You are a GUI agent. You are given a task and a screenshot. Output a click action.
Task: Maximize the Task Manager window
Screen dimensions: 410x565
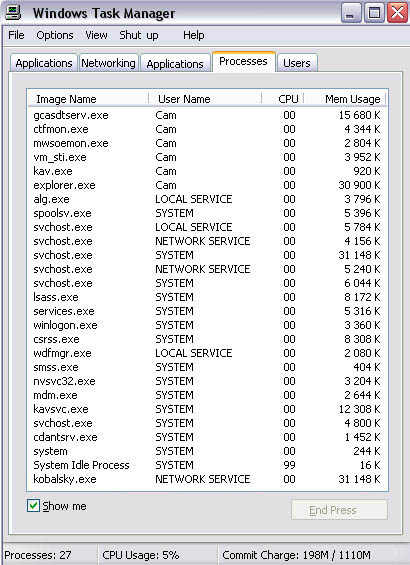[x=374, y=13]
